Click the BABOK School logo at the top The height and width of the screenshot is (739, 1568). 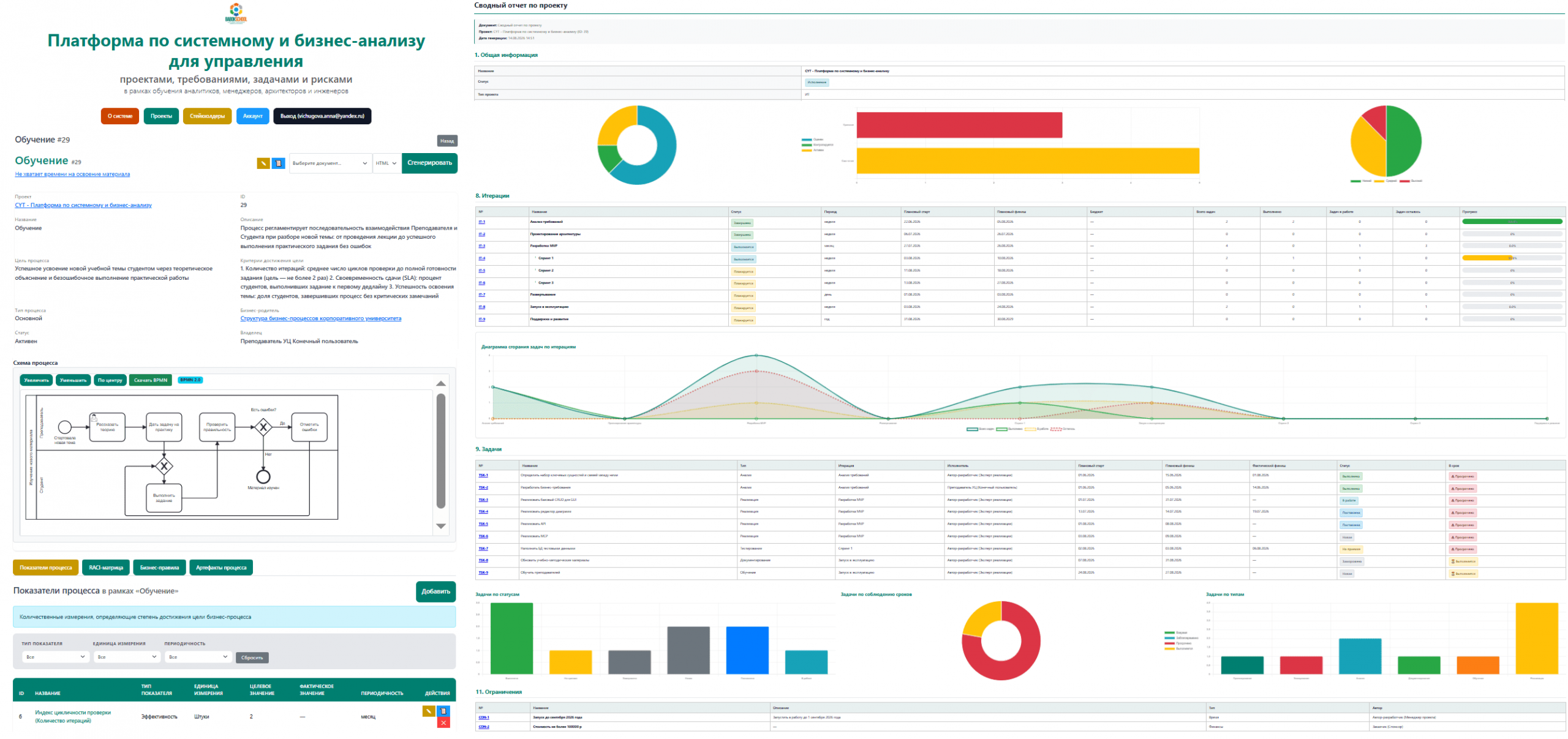[x=236, y=12]
